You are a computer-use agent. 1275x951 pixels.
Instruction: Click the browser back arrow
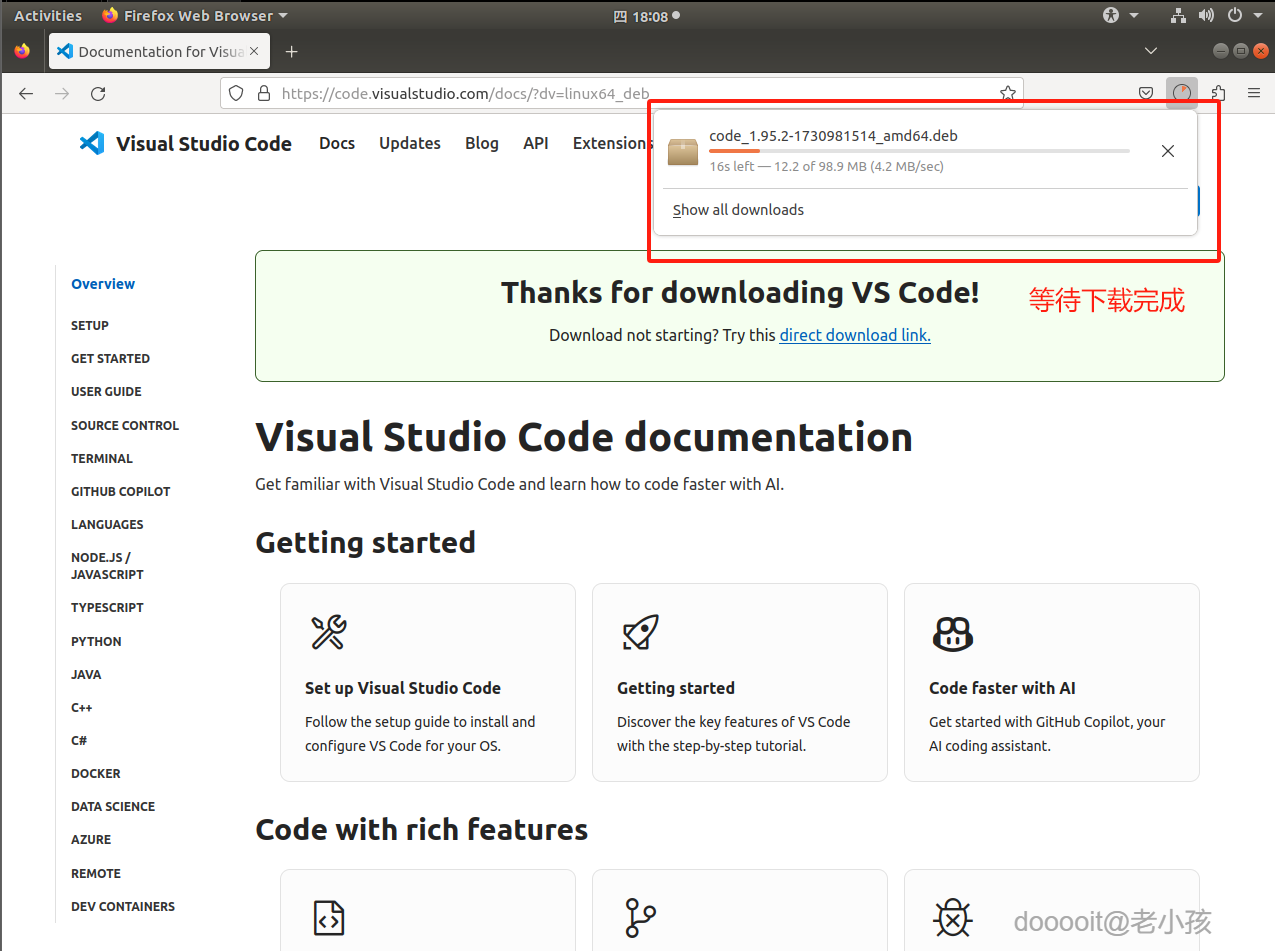(26, 93)
